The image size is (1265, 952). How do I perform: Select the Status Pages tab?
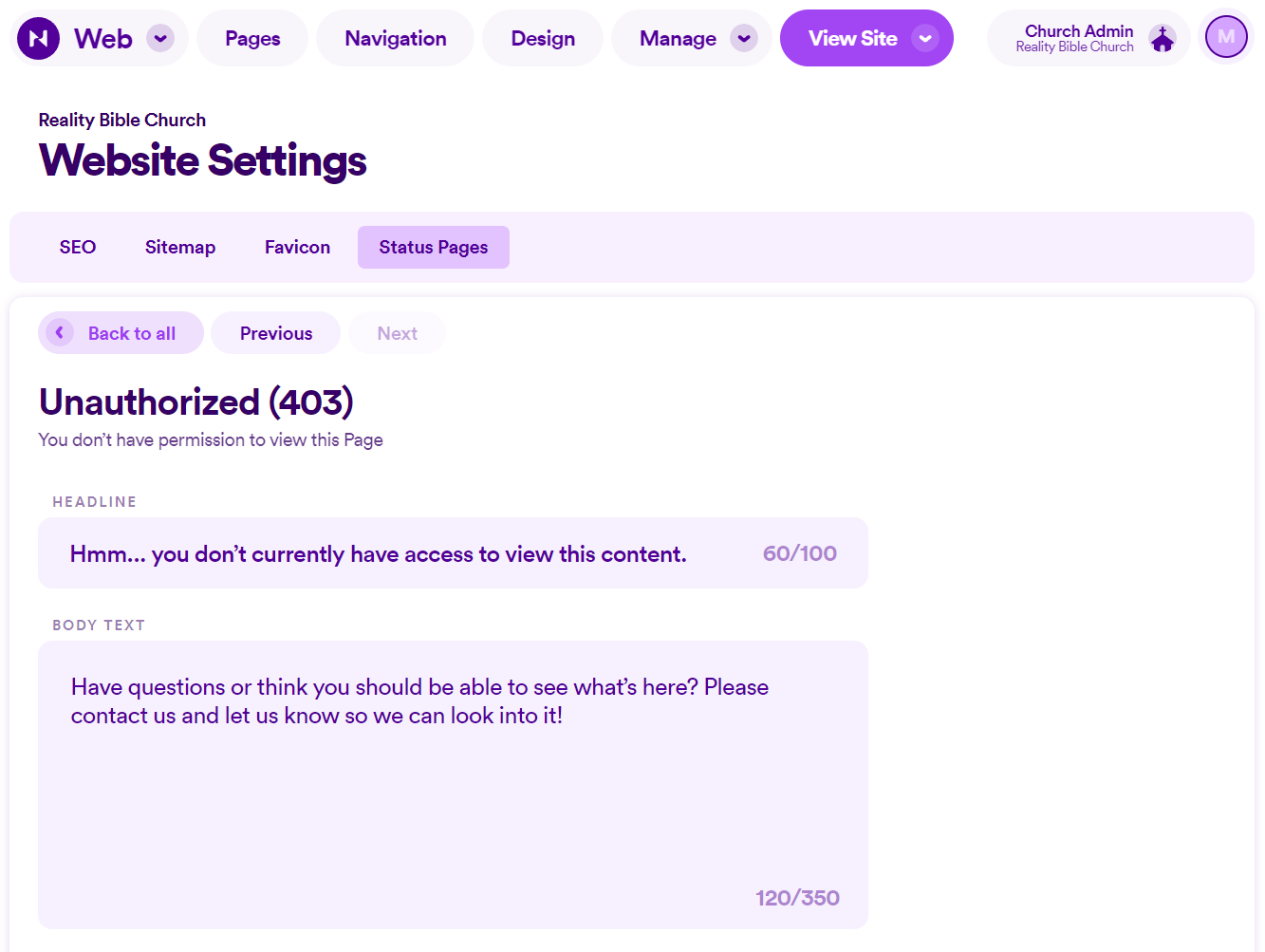(x=433, y=247)
